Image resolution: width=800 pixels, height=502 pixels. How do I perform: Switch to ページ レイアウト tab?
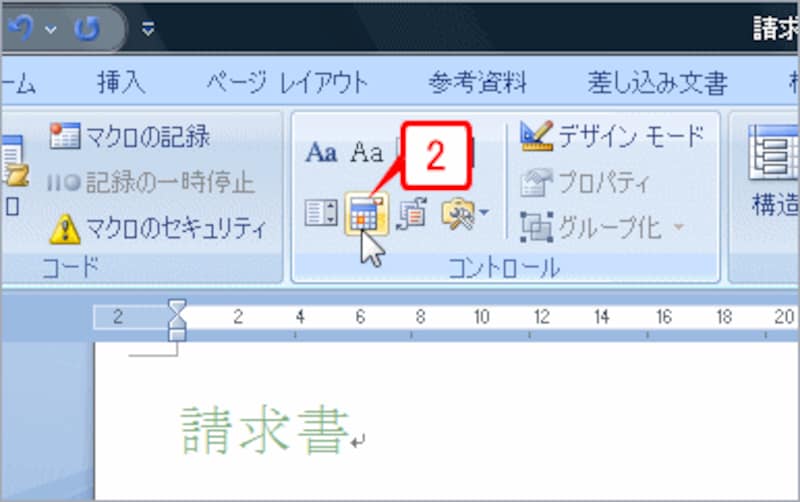tap(287, 83)
